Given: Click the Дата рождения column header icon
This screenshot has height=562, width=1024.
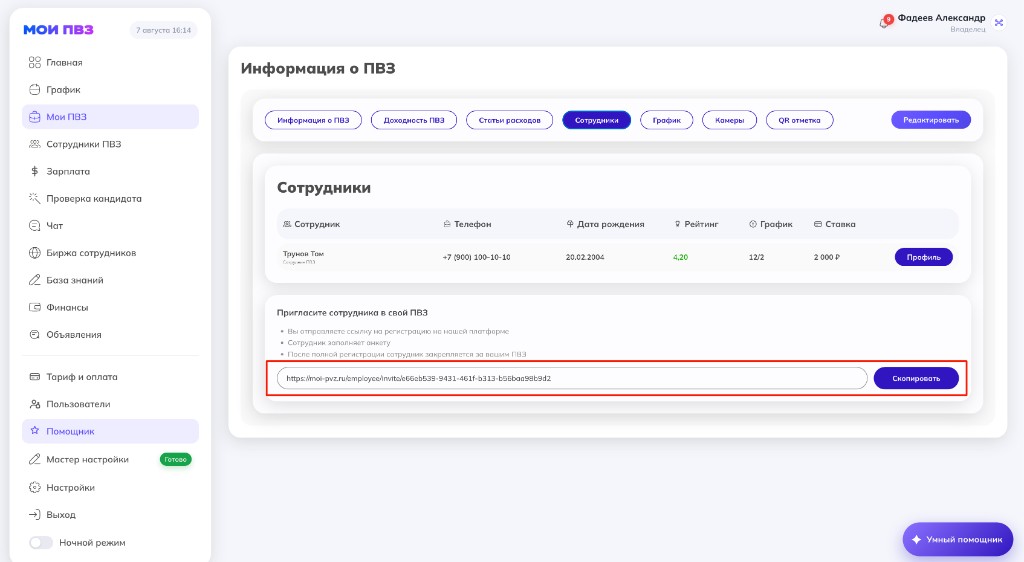Looking at the screenshot, I should click(x=570, y=224).
